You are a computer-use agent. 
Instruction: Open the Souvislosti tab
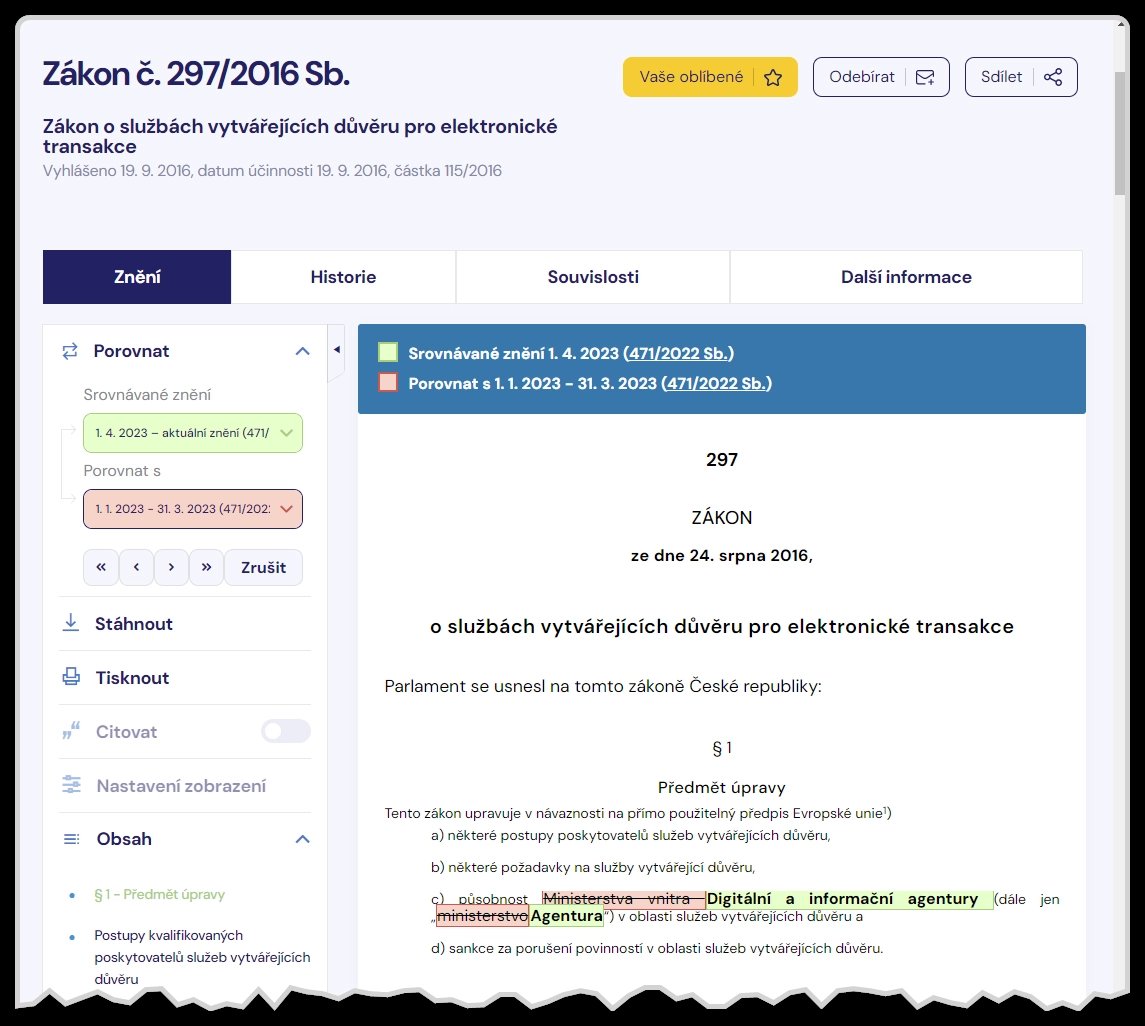click(593, 277)
